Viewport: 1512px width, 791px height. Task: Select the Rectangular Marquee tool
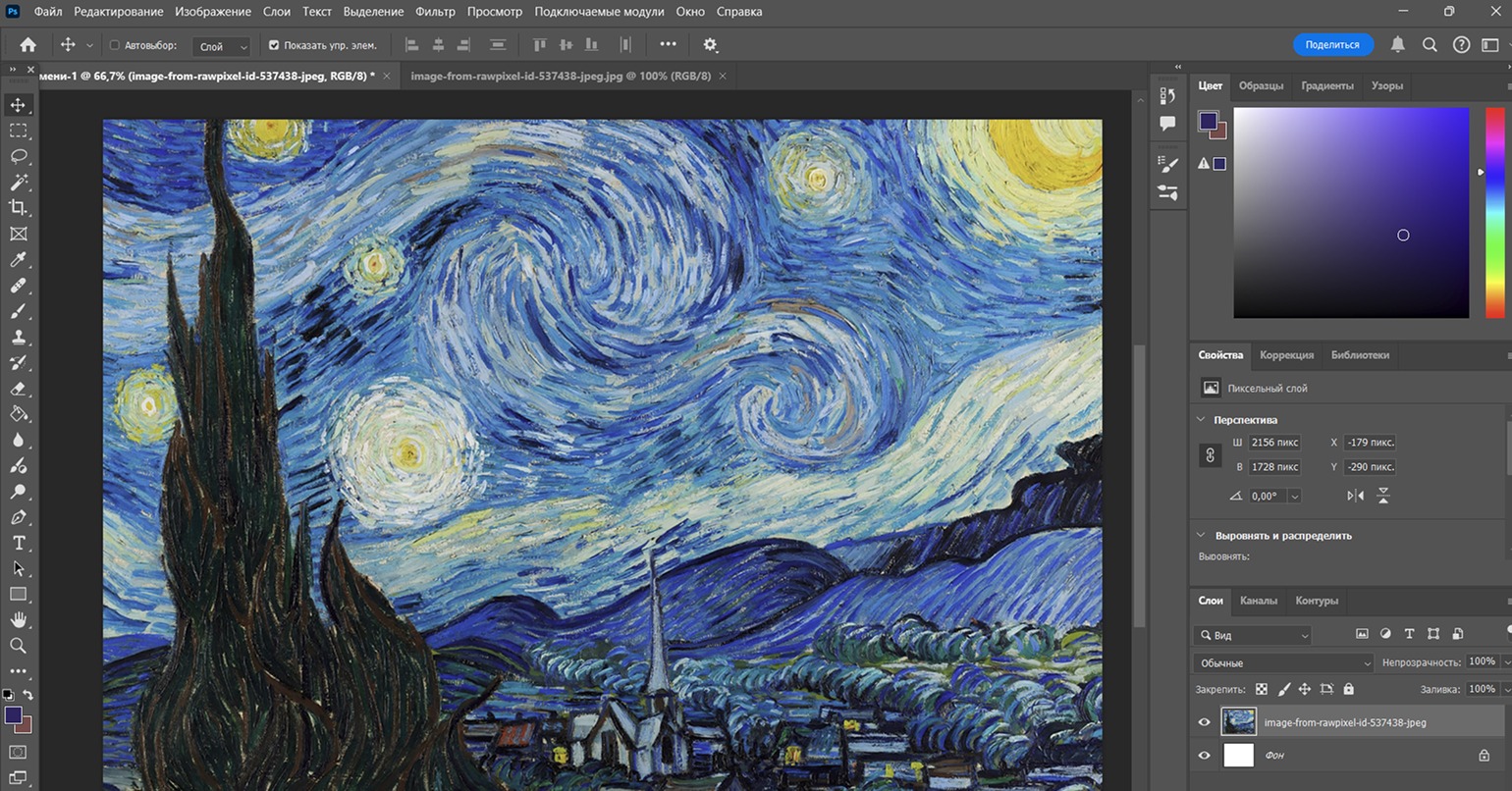click(18, 131)
